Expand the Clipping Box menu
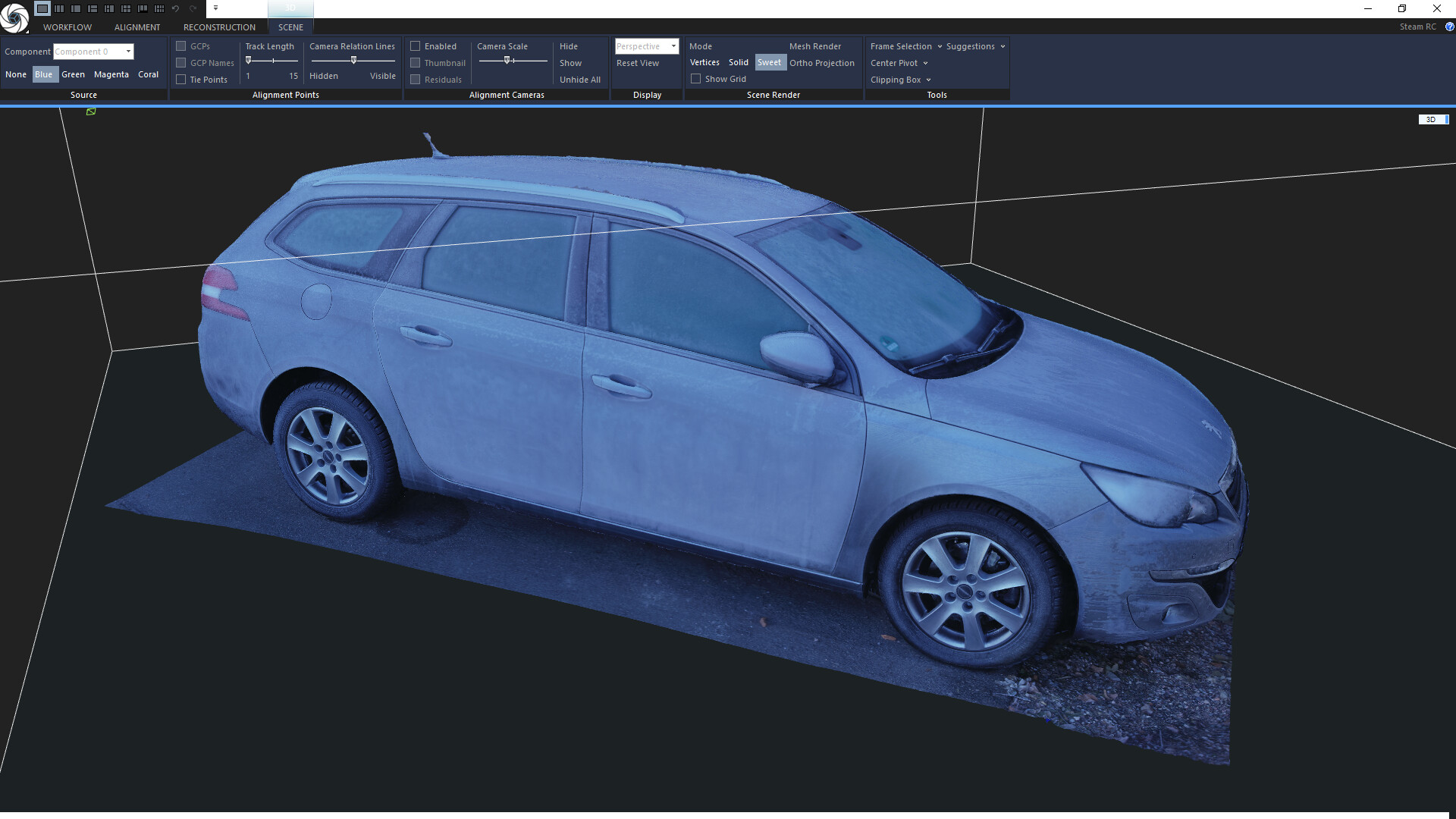Image resolution: width=1456 pixels, height=819 pixels. coord(900,80)
